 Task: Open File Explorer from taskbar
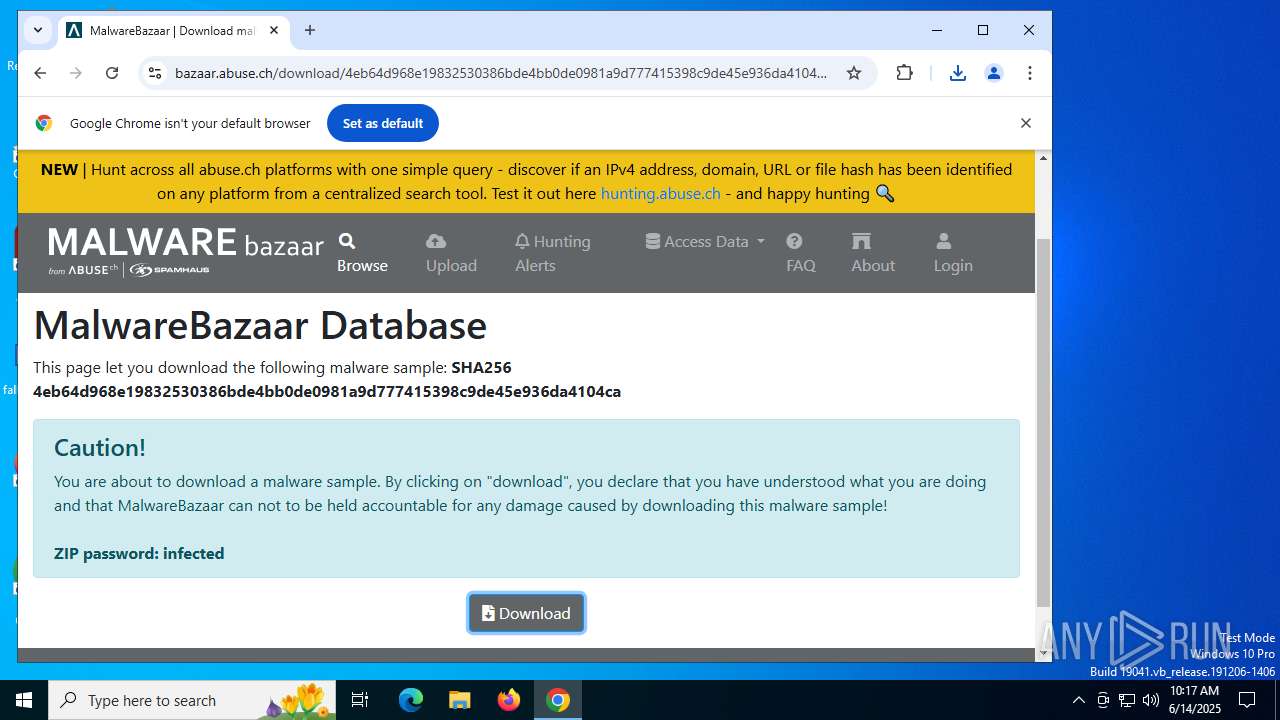click(460, 700)
